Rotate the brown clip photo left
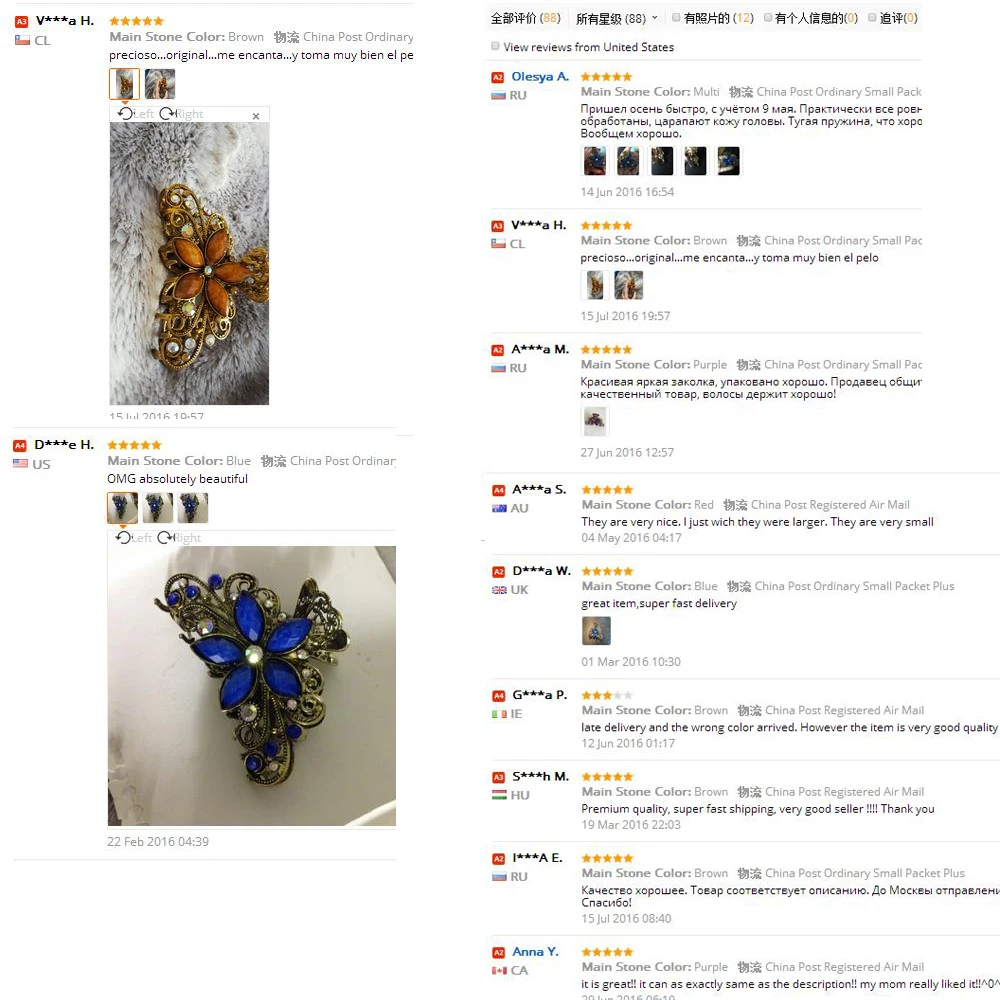 tap(136, 114)
